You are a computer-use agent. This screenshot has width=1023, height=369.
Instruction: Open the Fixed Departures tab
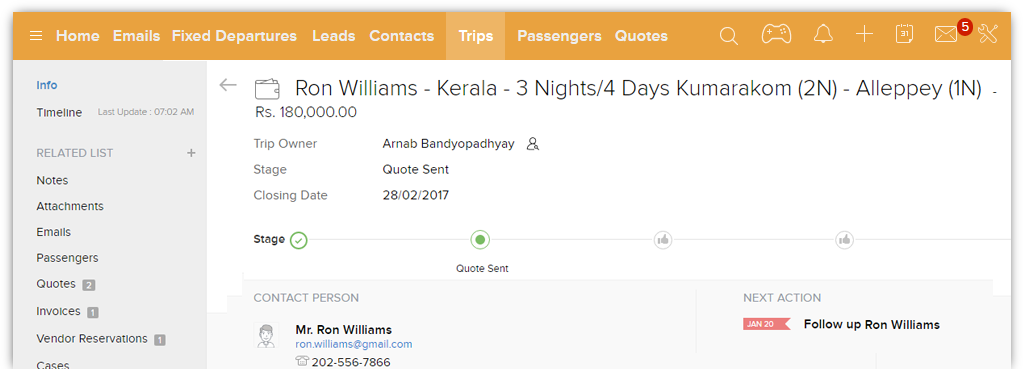(234, 36)
